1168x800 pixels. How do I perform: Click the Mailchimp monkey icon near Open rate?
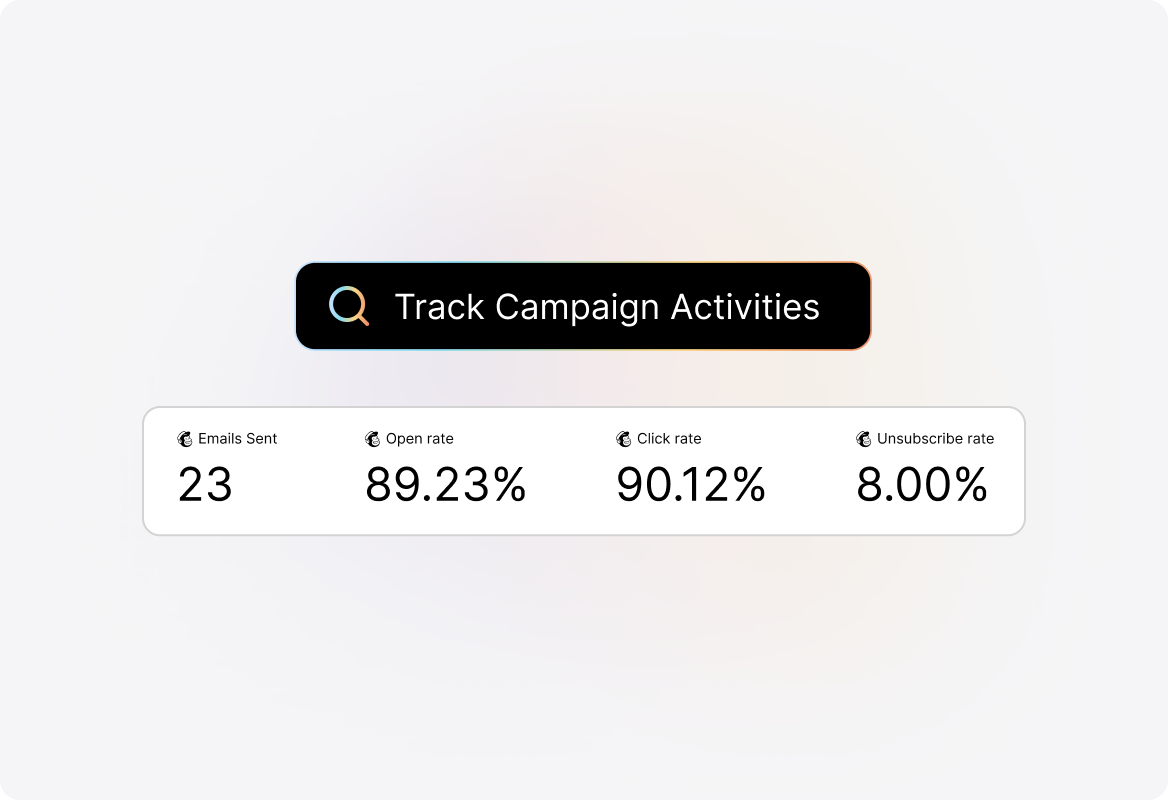[370, 438]
